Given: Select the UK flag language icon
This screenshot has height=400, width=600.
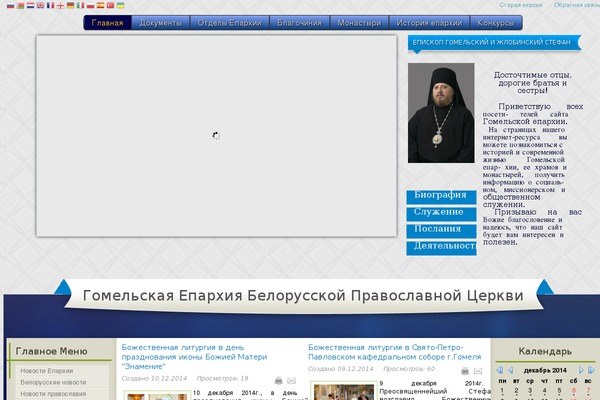Looking at the screenshot, I should [40, 5].
